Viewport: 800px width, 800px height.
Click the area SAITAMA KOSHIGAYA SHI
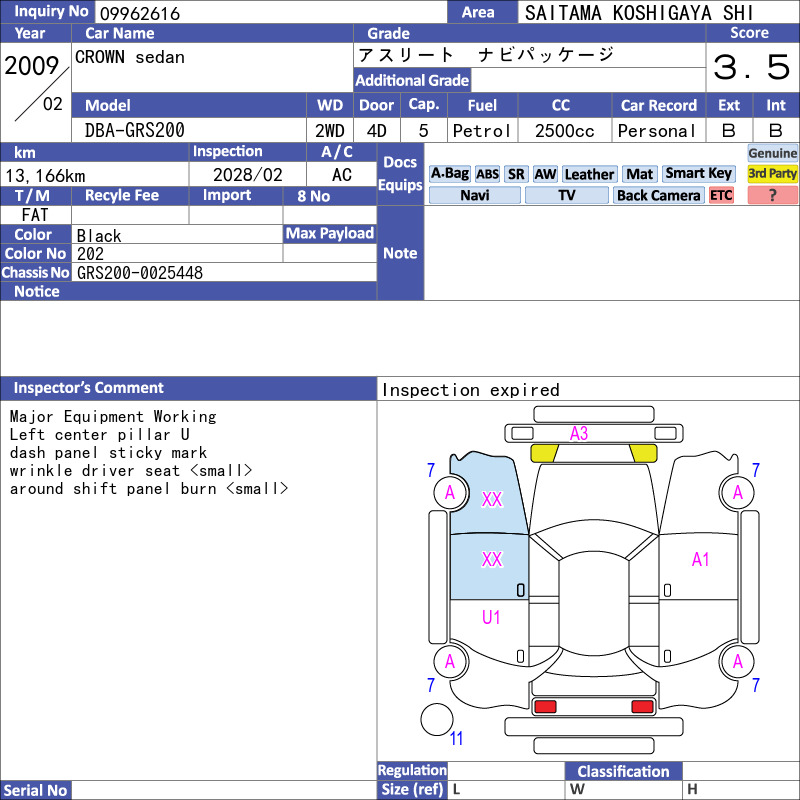click(x=639, y=13)
